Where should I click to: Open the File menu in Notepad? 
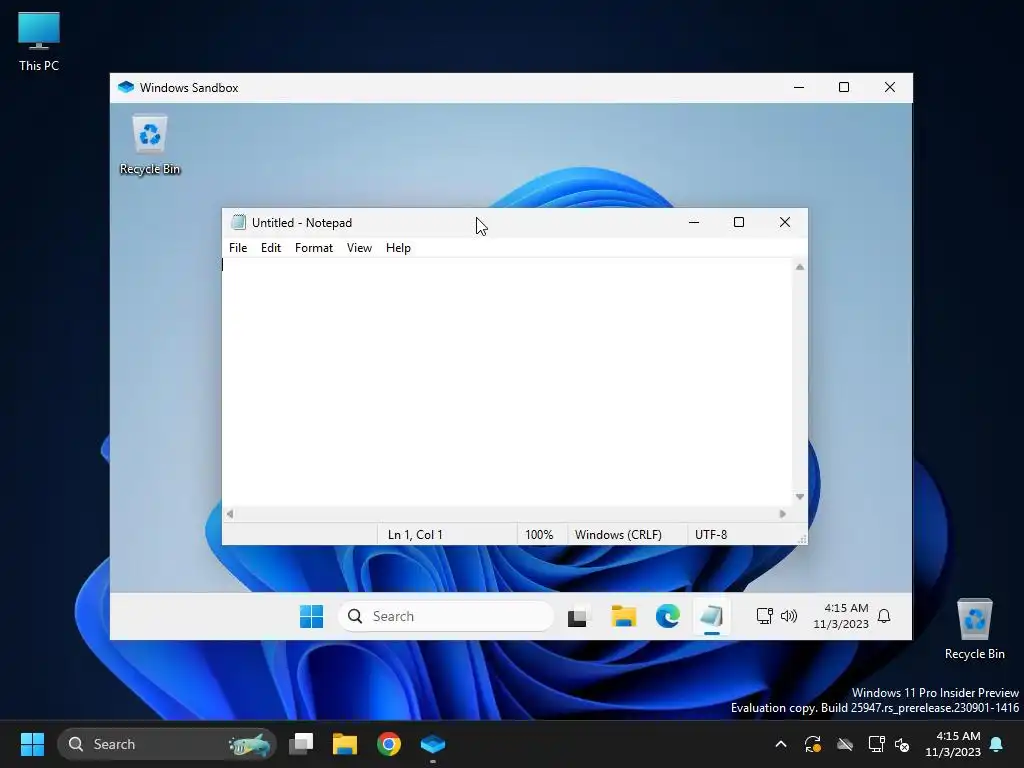[x=238, y=248]
